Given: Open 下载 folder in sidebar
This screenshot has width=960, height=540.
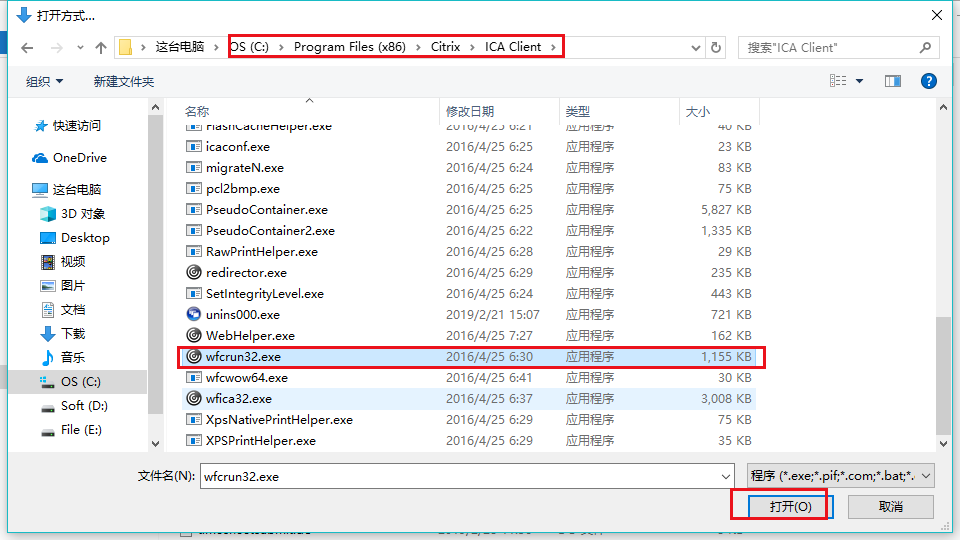Looking at the screenshot, I should (x=63, y=333).
